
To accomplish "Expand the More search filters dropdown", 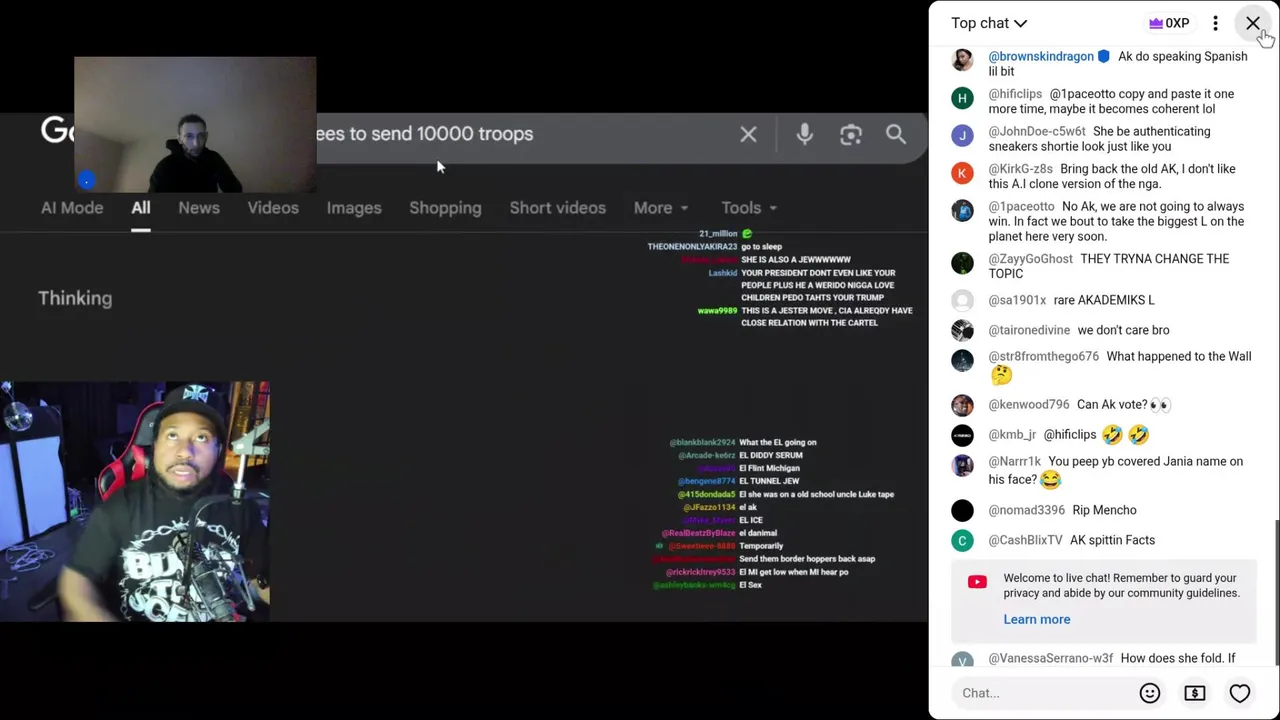I will tap(661, 208).
